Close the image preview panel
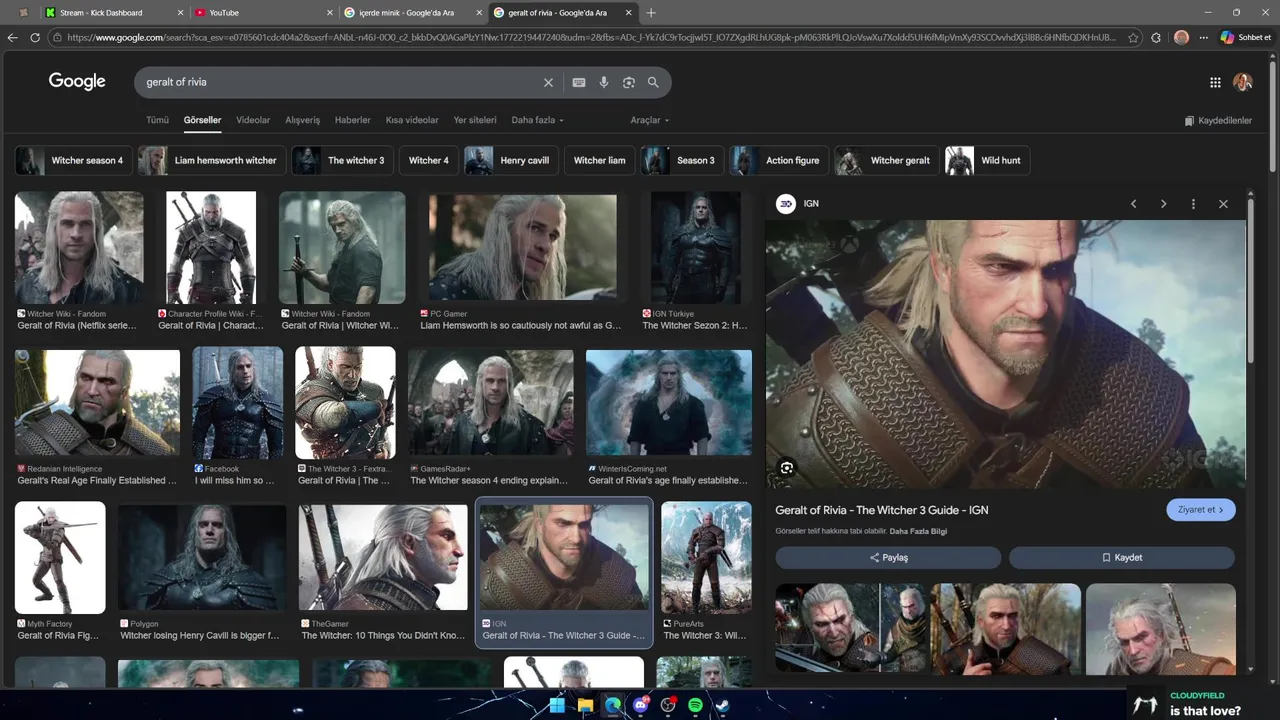This screenshot has height=720, width=1280. (1223, 204)
